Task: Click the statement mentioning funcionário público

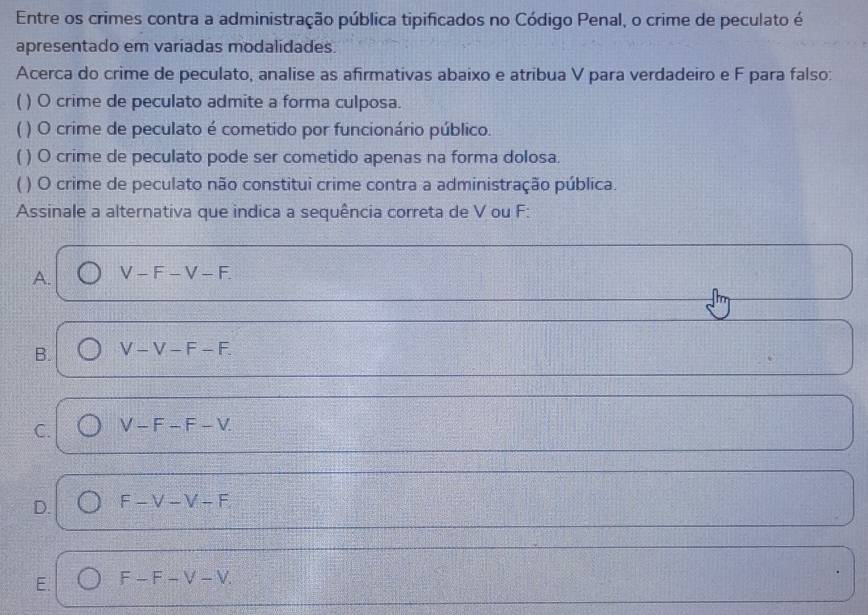Action: pyautogui.click(x=254, y=130)
